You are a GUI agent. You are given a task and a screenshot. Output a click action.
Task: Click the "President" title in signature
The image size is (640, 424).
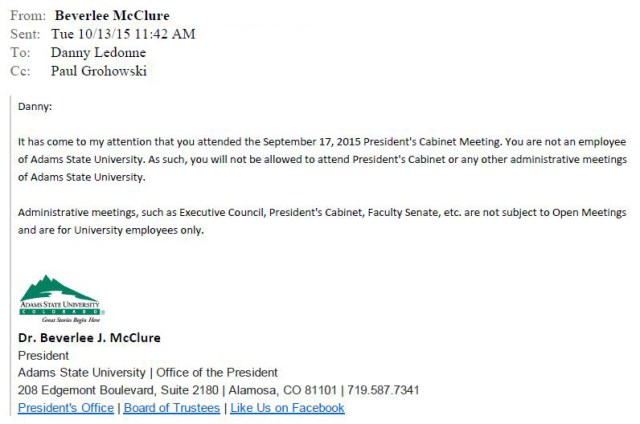coord(43,355)
